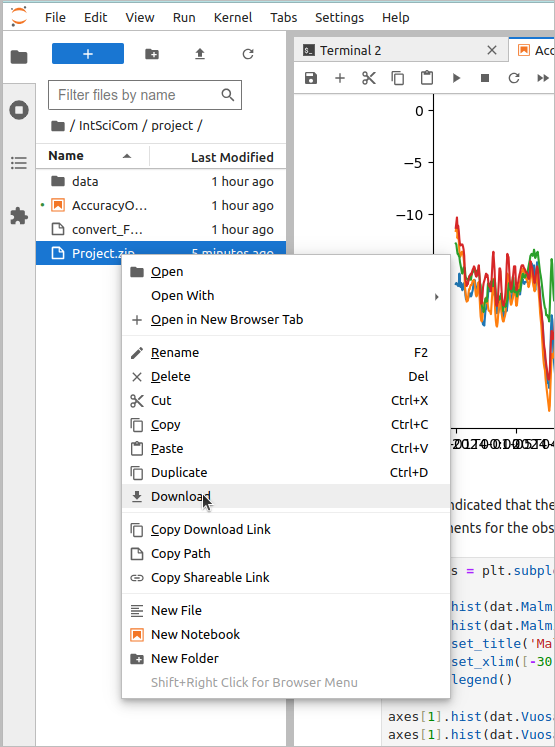Restart kernel and run all cells icon
Screen dimensions: 555x747
pos(543,78)
